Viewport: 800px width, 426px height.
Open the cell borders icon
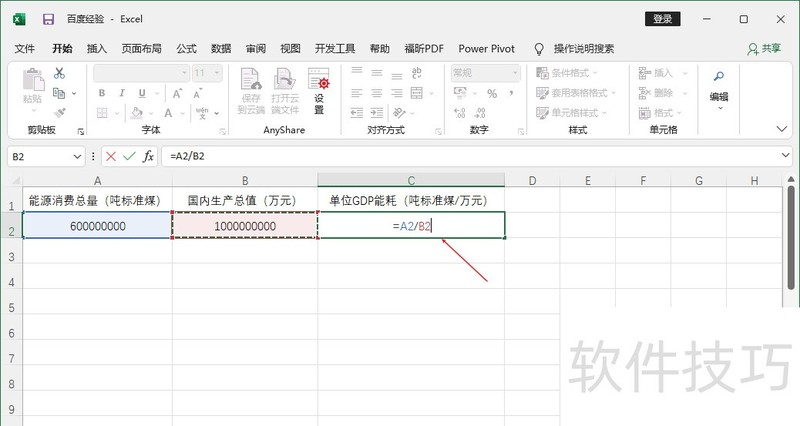102,113
